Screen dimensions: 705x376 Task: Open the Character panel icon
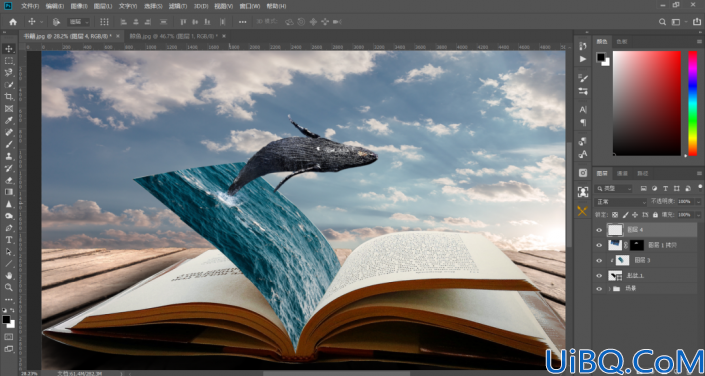(583, 109)
